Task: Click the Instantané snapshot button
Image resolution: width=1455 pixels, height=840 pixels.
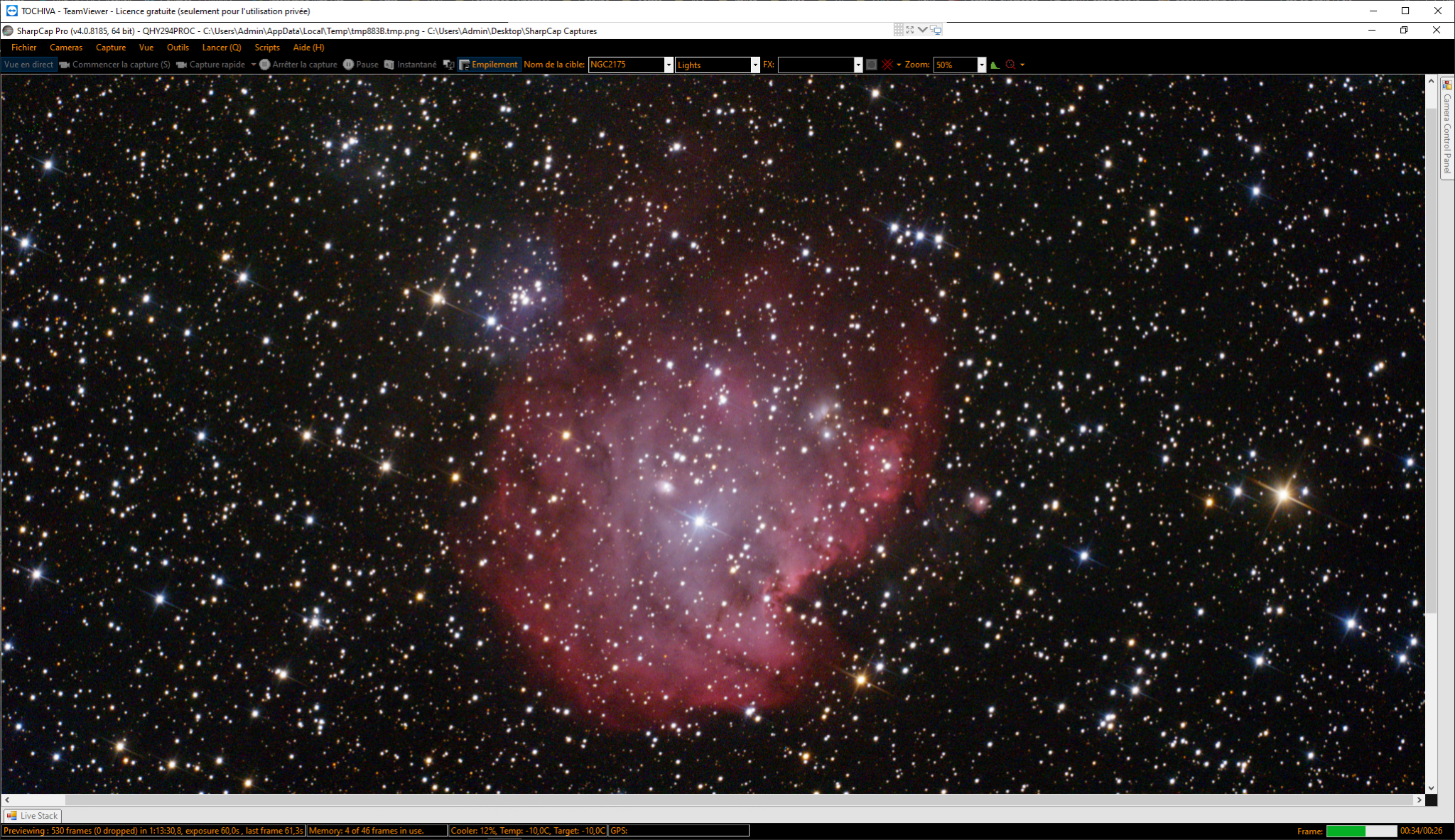Action: click(x=411, y=65)
